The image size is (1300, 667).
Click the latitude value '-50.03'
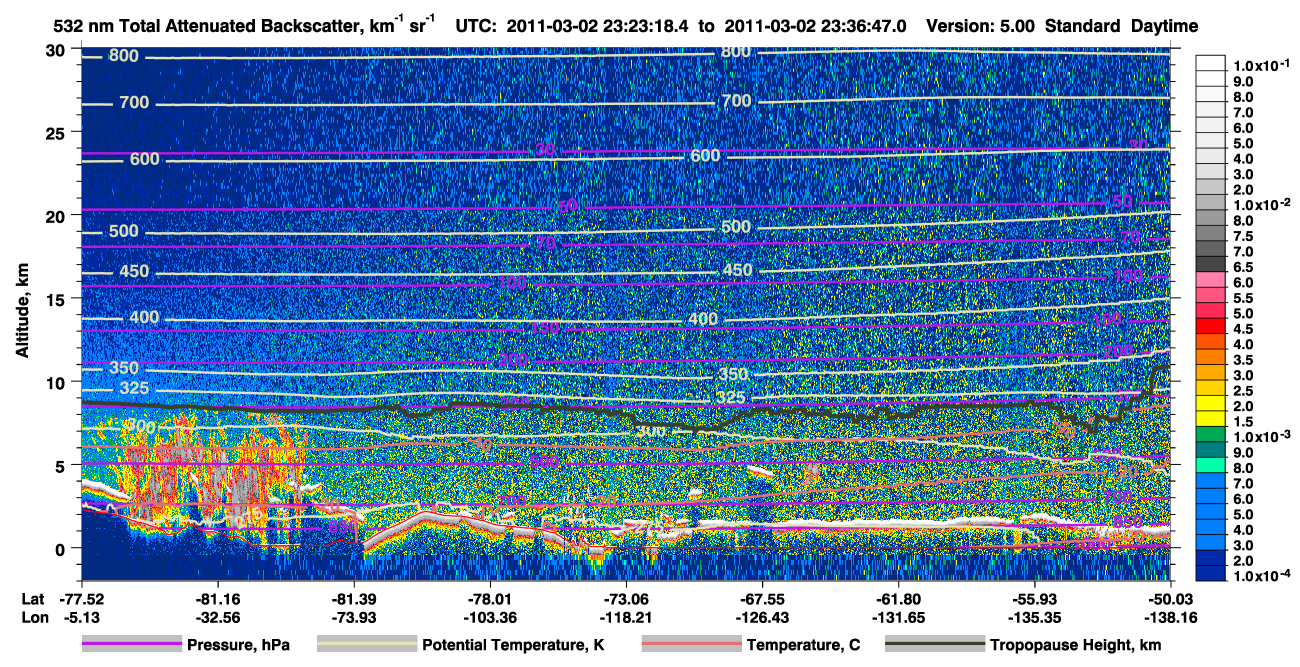(1169, 598)
